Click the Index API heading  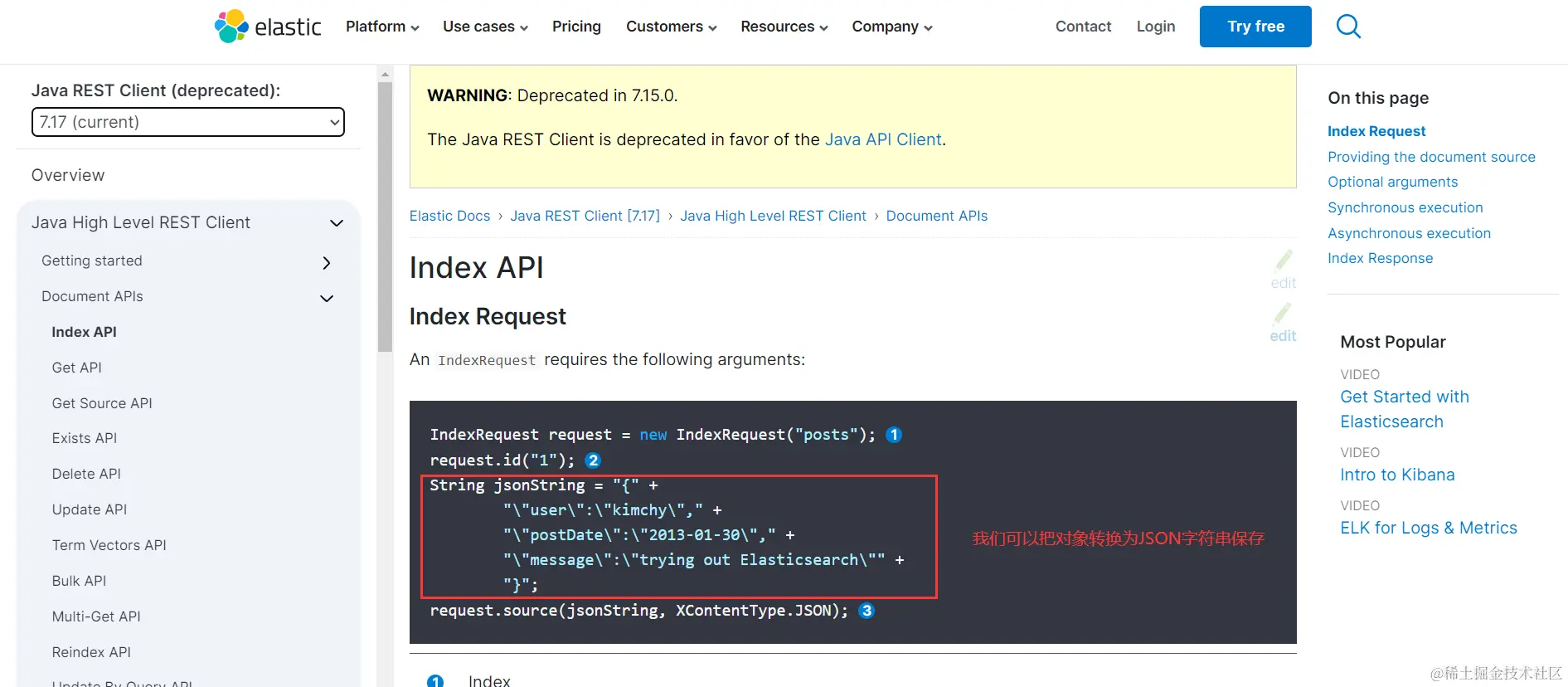(x=477, y=268)
